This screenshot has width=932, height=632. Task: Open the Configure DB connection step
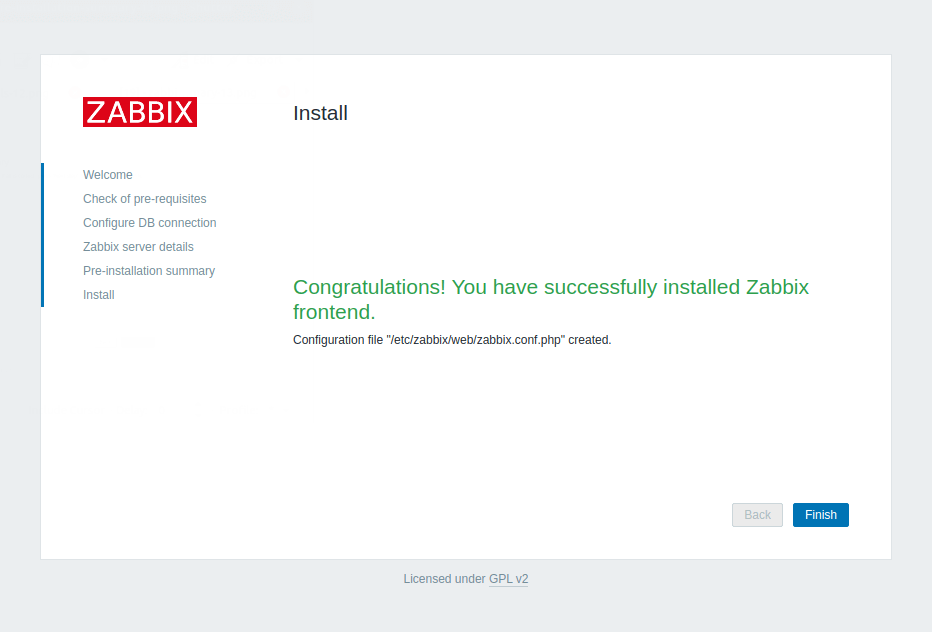[150, 223]
